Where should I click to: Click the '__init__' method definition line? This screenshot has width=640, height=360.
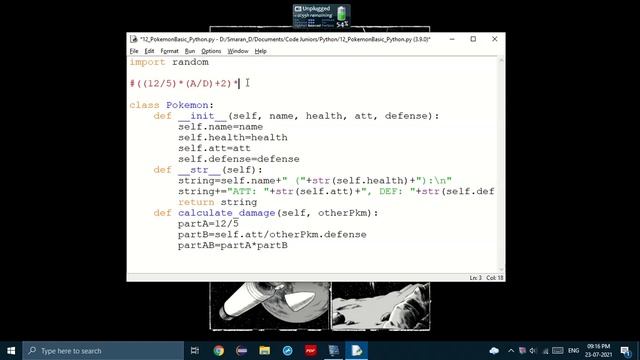[x=296, y=116]
